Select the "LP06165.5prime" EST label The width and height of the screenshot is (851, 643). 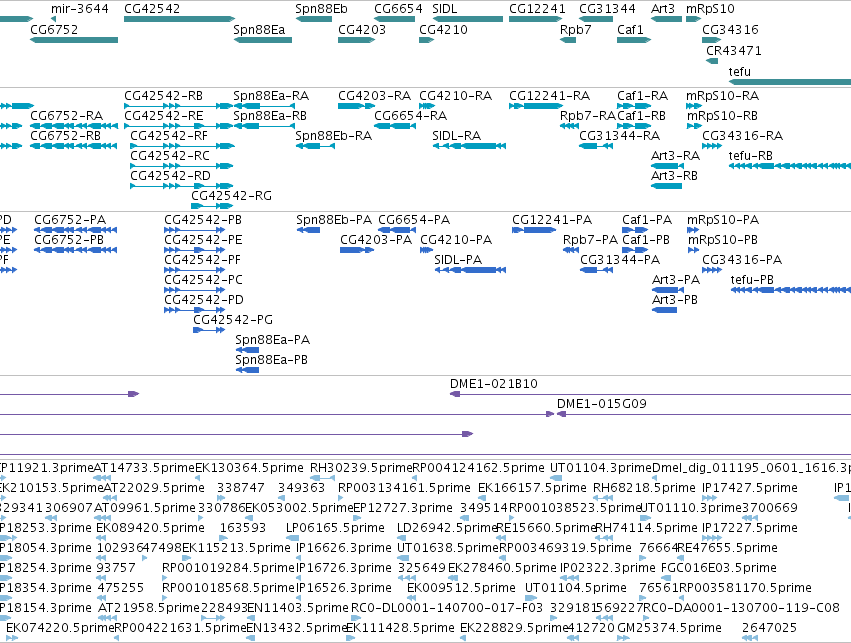(x=335, y=528)
